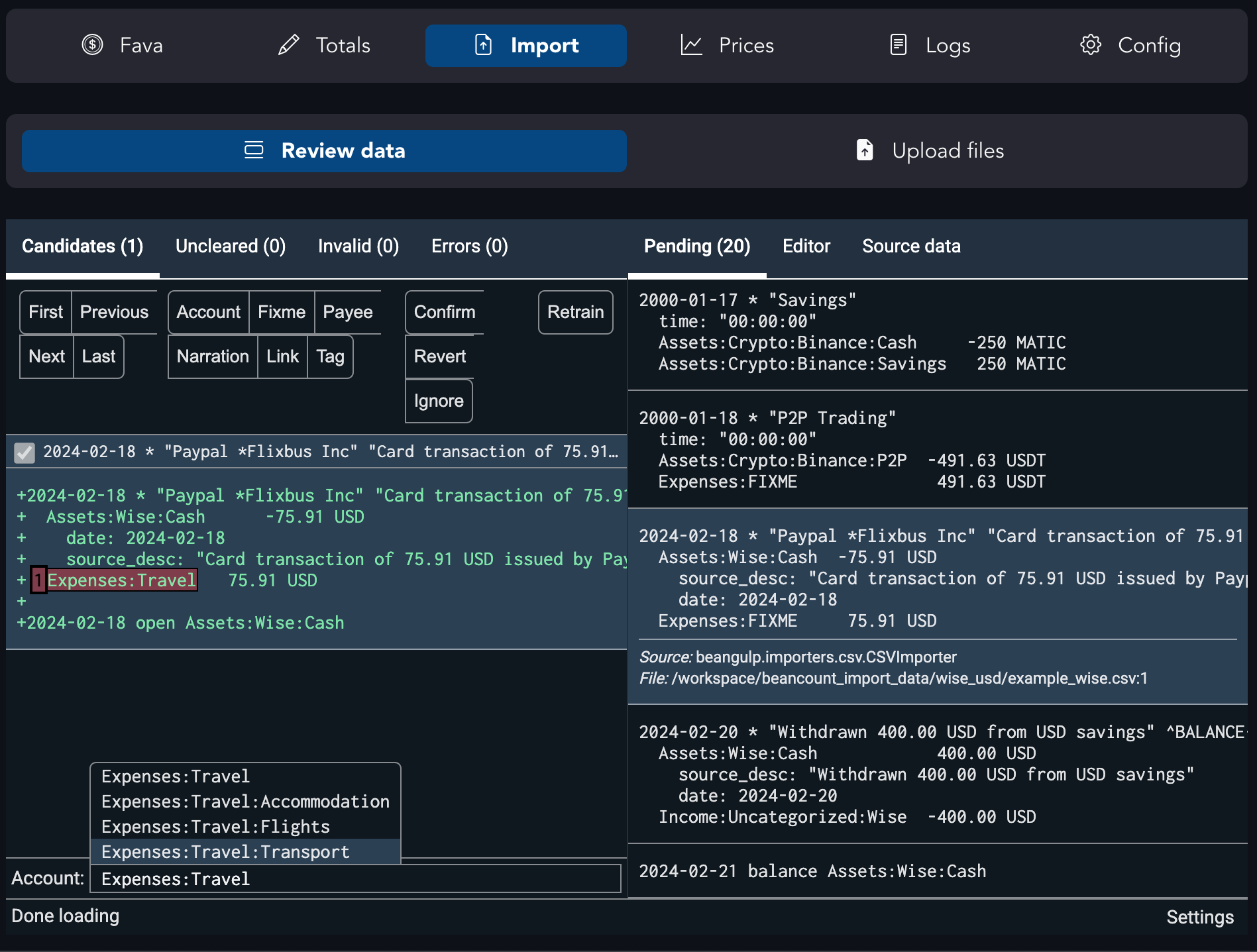Open the Totals navigation tab
This screenshot has height=952, width=1257.
[324, 46]
